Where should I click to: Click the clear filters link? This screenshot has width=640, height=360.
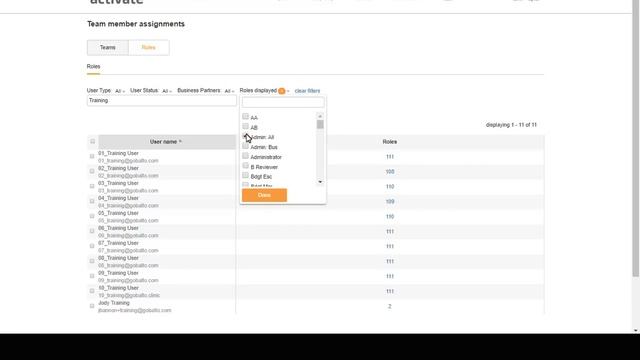tap(307, 91)
